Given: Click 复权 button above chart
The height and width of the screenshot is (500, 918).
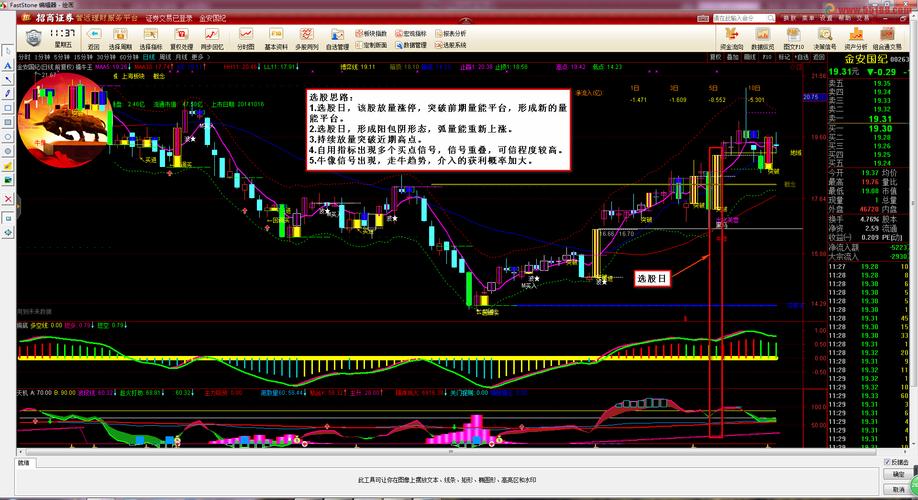Looking at the screenshot, I should pyautogui.click(x=715, y=57).
